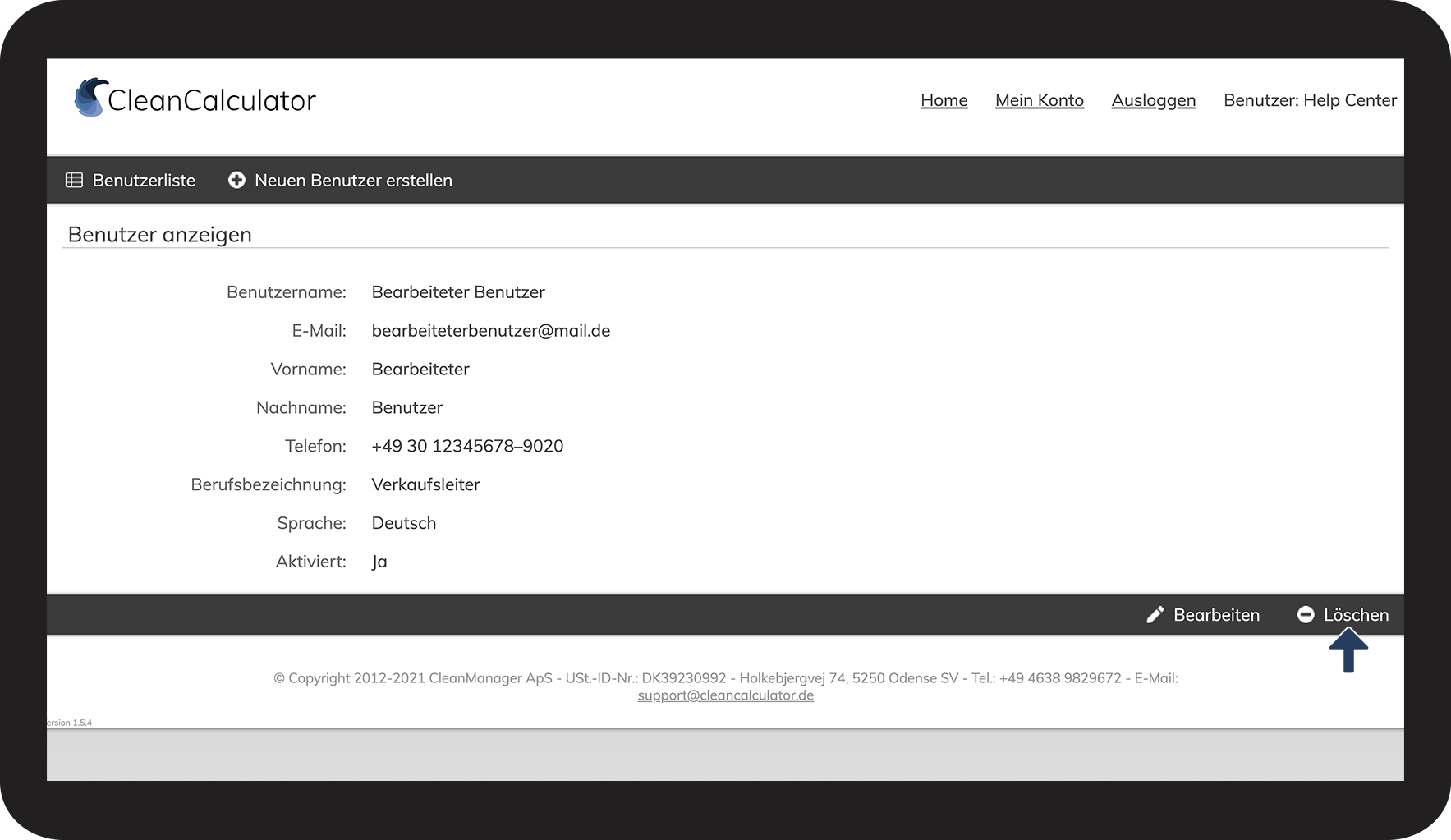Viewport: 1451px width, 840px height.
Task: Open the Home link
Action: tap(944, 100)
